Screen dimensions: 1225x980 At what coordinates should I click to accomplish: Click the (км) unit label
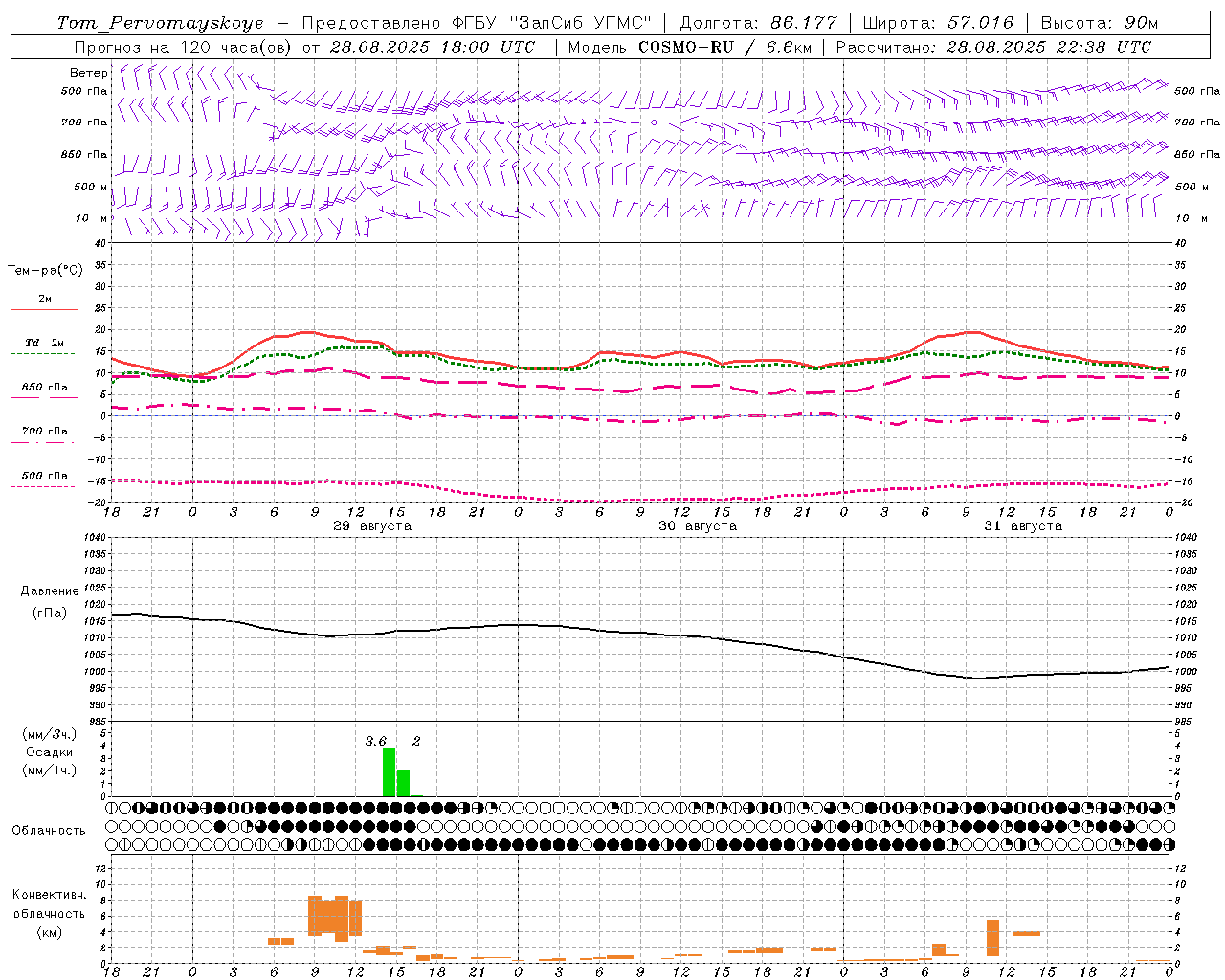(49, 932)
